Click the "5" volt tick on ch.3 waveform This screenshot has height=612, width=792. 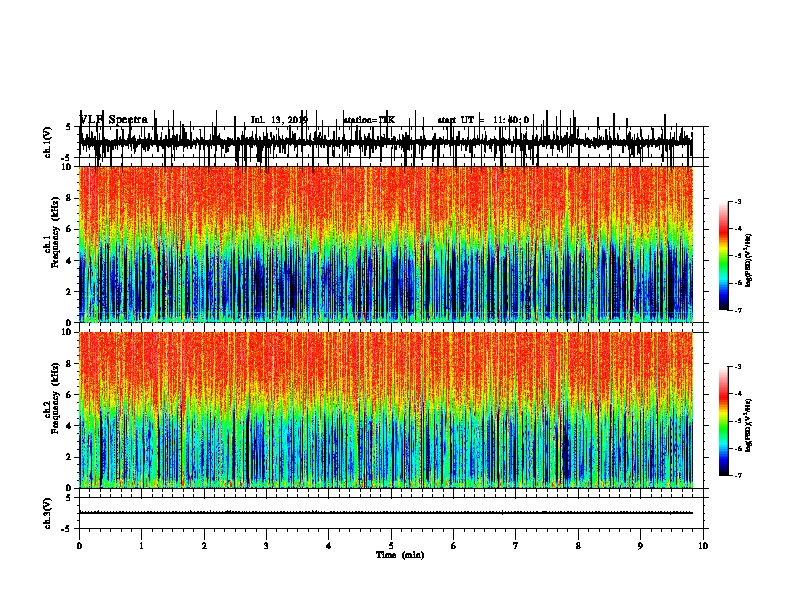(x=68, y=498)
